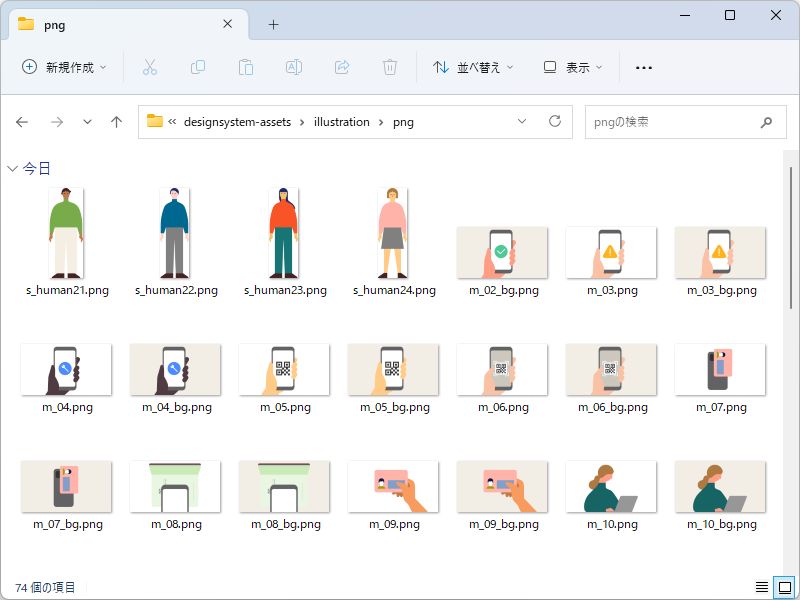The image size is (800, 600).
Task: Open the 並べ替え sort dropdown
Action: pyautogui.click(x=473, y=67)
